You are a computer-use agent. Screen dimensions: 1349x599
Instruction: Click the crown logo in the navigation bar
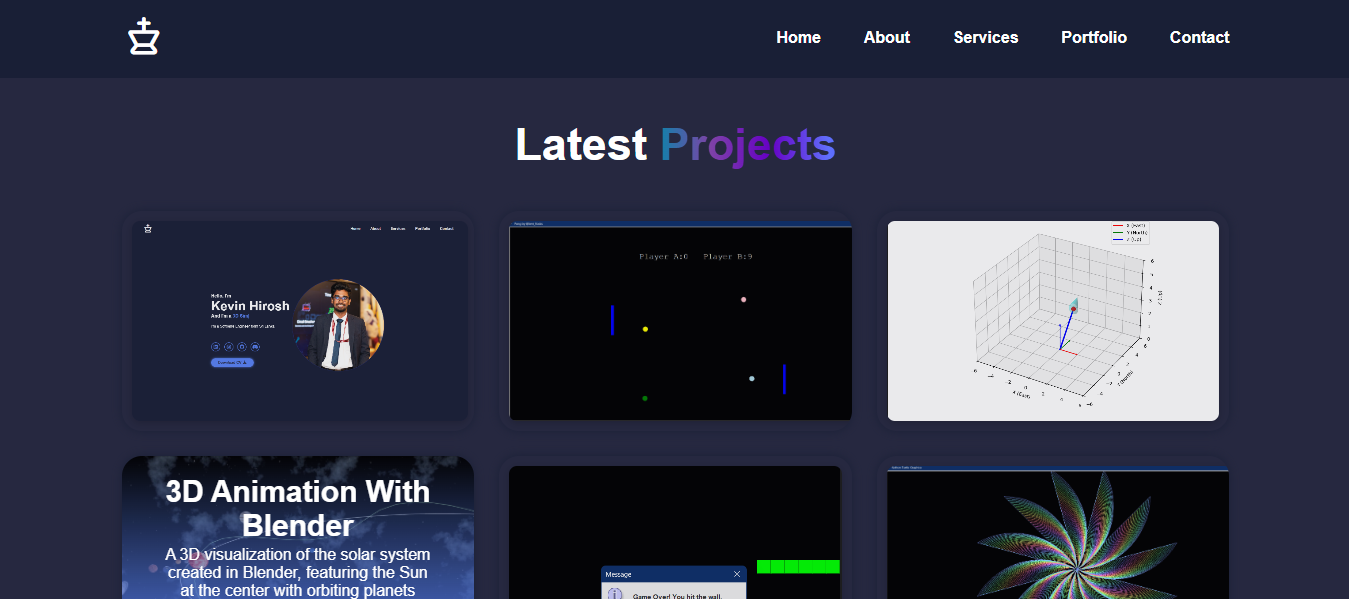pyautogui.click(x=143, y=36)
